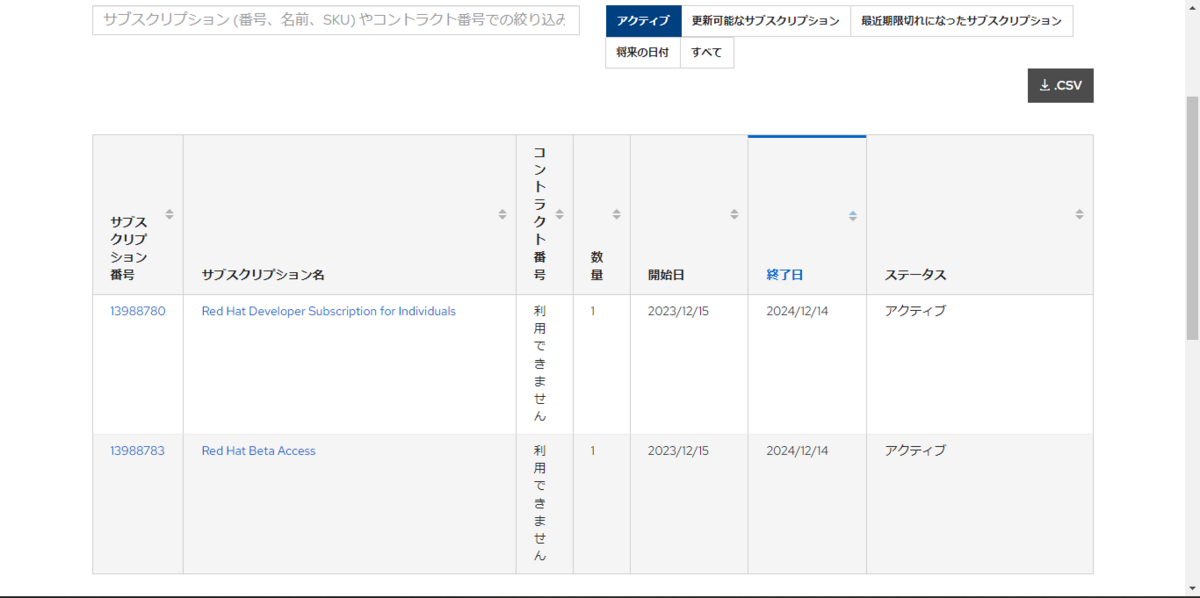This screenshot has height=598, width=1200.
Task: Click start date 2023/12/15 in Beta Access row
Action: point(678,451)
